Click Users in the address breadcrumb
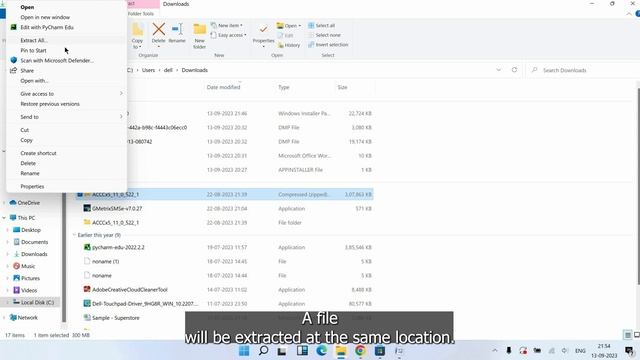The image size is (640, 360). pos(149,70)
